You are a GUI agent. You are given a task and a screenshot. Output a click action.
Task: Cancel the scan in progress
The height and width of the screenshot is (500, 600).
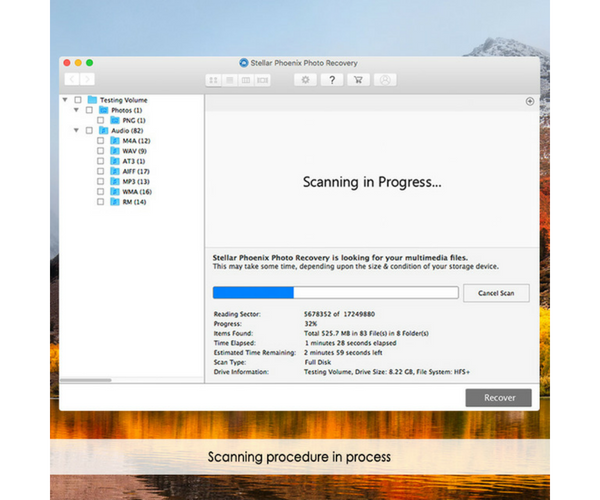click(496, 293)
